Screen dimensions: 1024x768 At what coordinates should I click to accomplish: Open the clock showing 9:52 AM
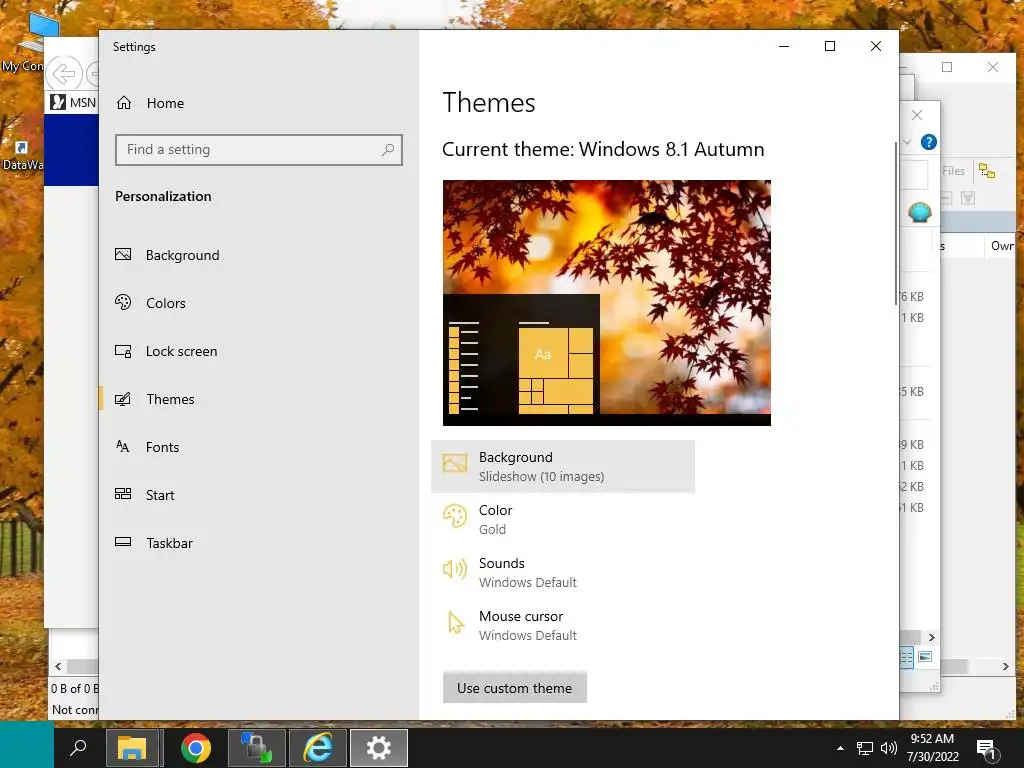point(933,747)
